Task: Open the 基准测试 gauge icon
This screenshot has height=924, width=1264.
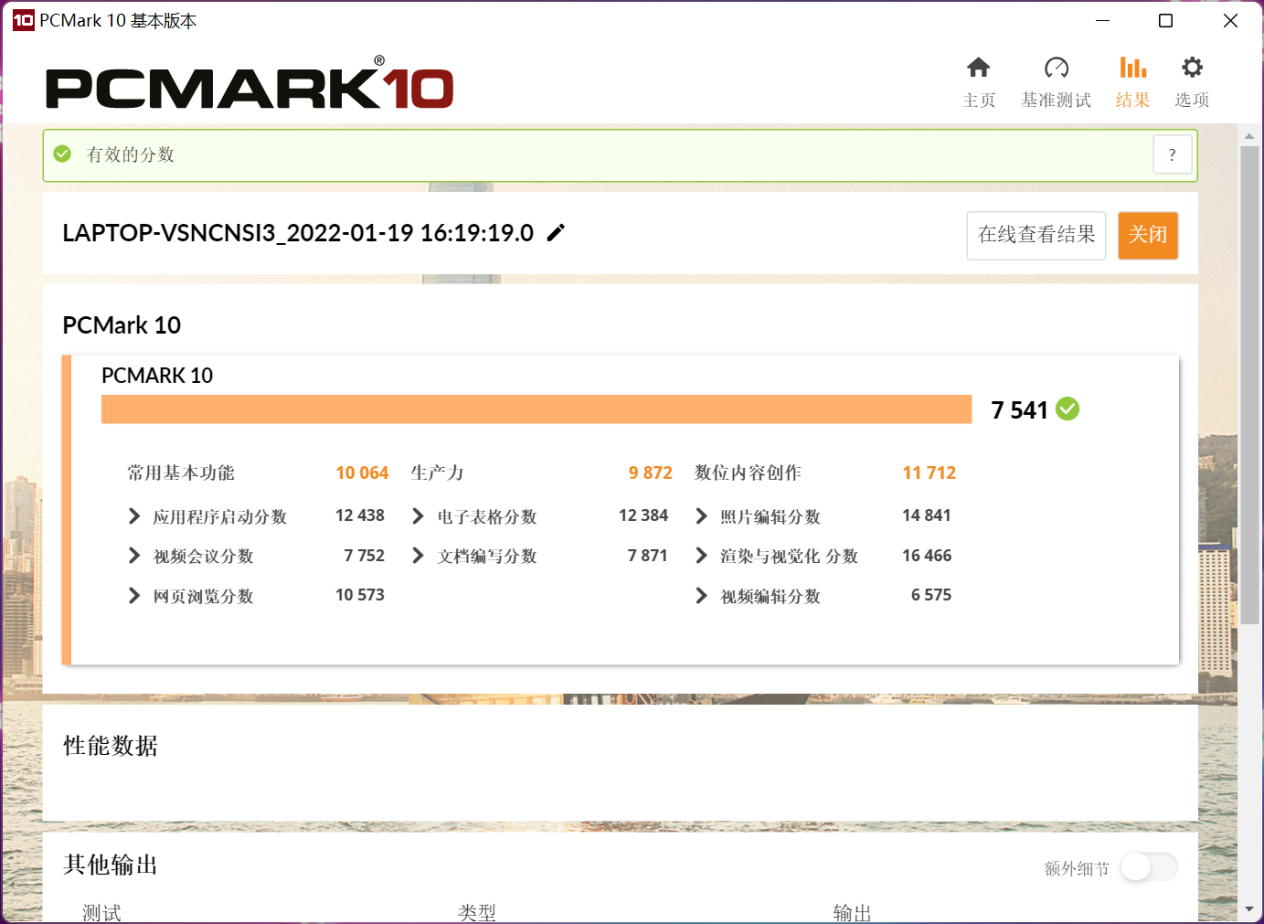Action: click(x=1056, y=67)
